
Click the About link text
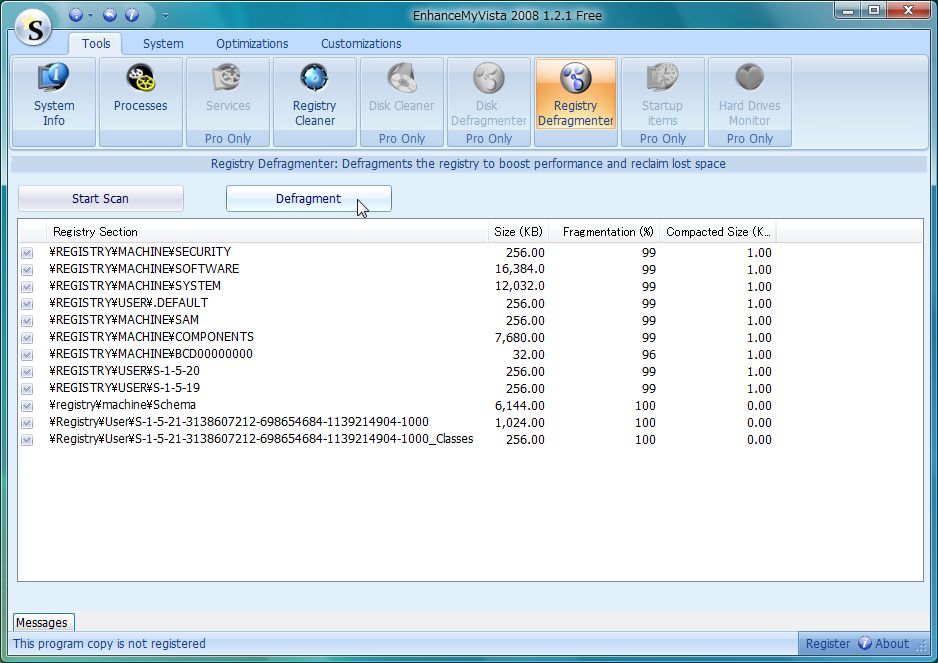tap(892, 644)
